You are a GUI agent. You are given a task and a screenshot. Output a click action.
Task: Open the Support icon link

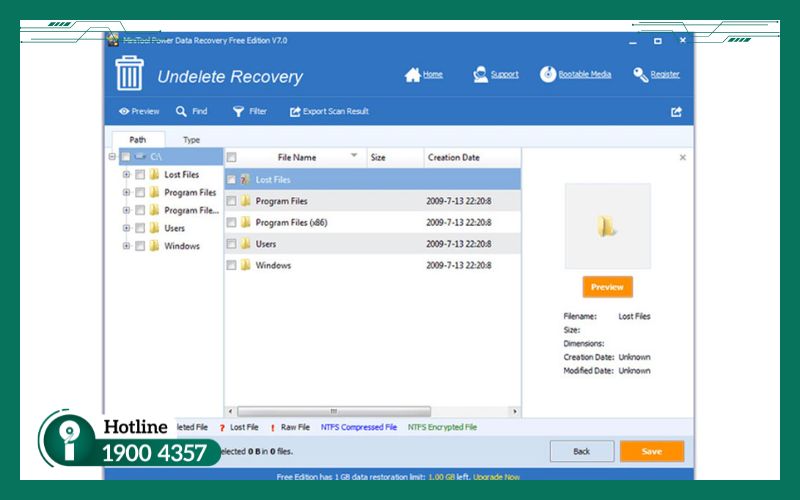pyautogui.click(x=481, y=75)
